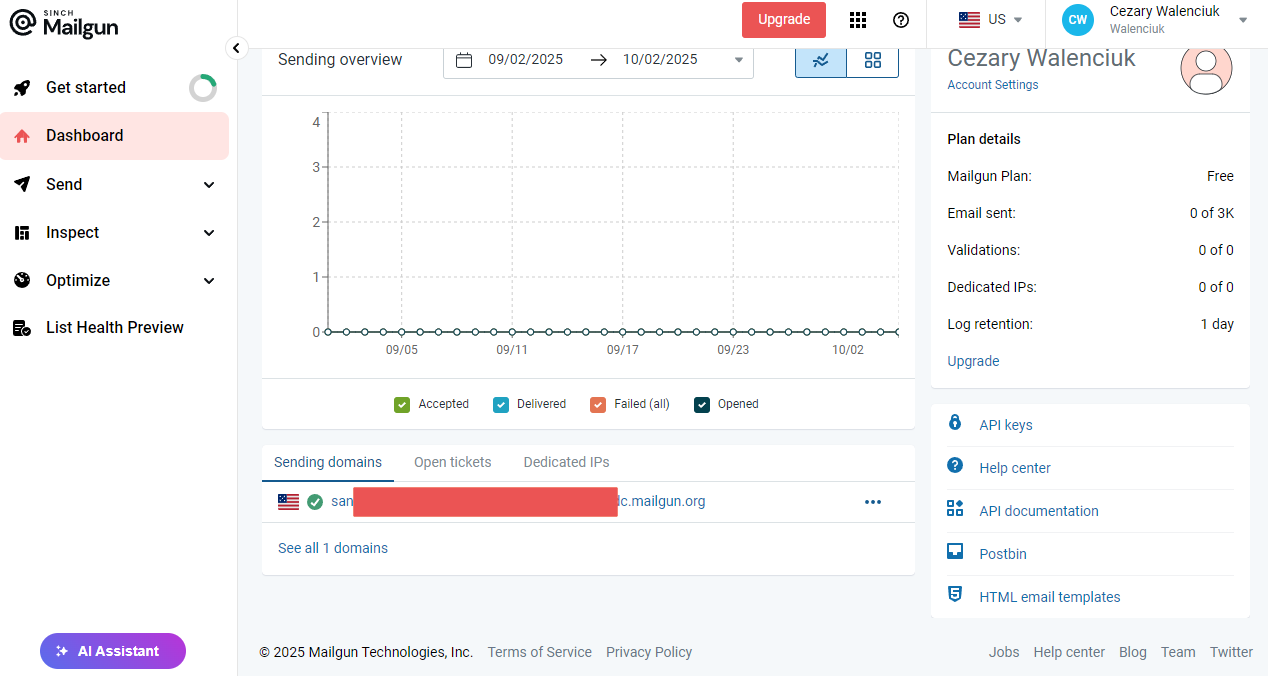Image resolution: width=1268 pixels, height=676 pixels.
Task: Click Upgrade link under Plan details
Action: click(x=973, y=361)
